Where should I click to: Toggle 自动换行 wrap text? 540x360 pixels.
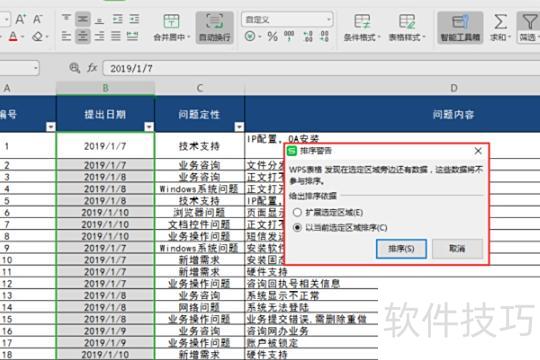tap(215, 28)
